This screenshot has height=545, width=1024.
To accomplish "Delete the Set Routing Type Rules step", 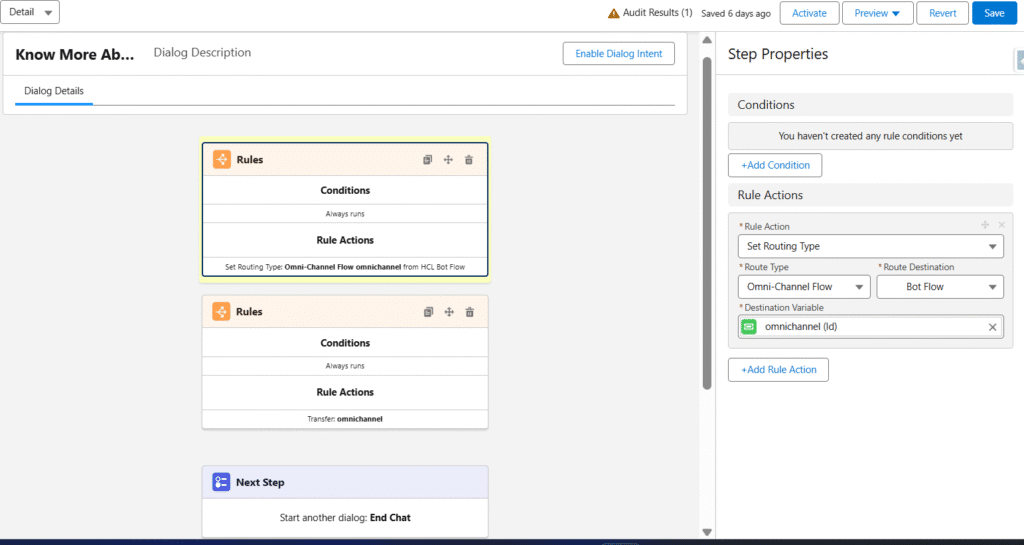I will tap(469, 160).
